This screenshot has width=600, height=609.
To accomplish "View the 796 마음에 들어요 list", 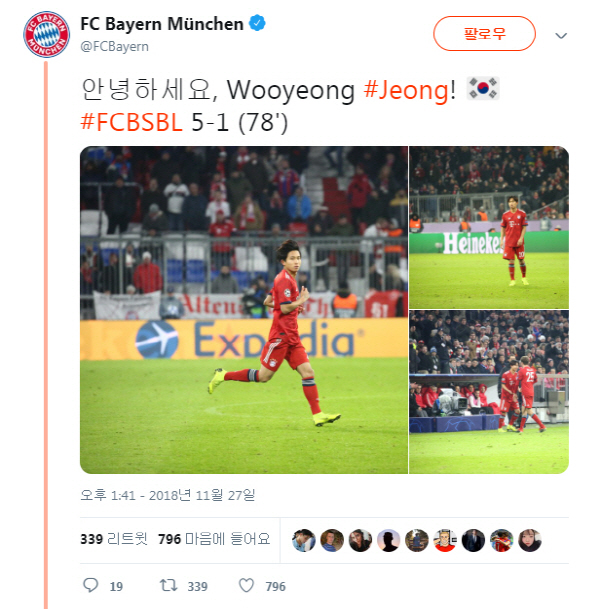I will (214, 539).
